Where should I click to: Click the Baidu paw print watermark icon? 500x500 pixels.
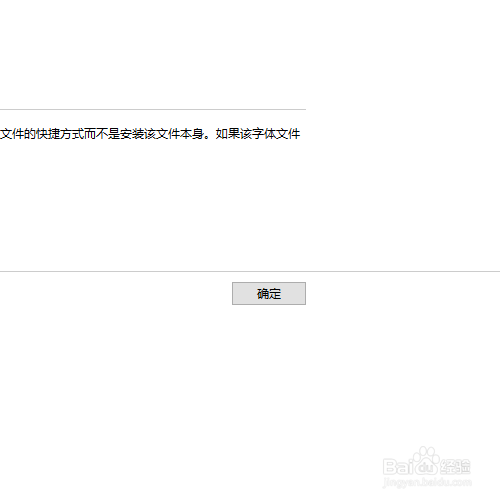(x=425, y=462)
